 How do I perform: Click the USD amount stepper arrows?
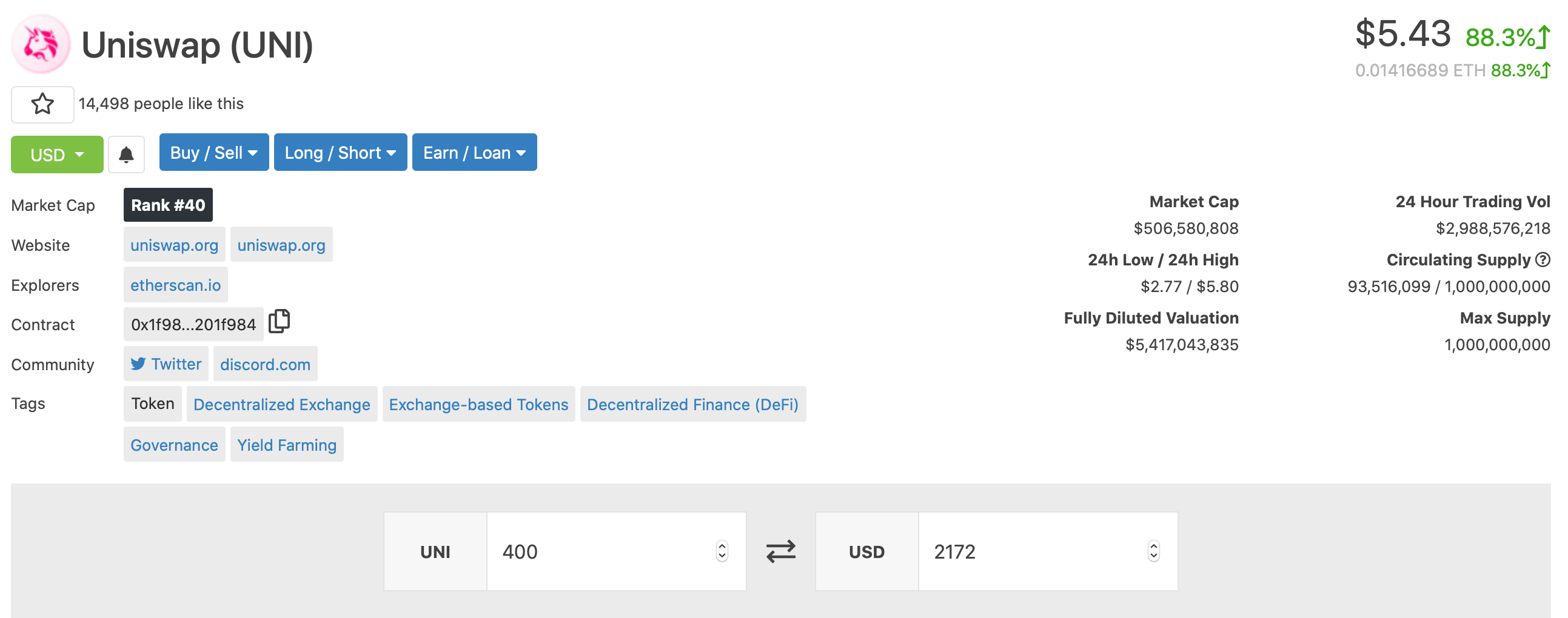pos(1153,551)
